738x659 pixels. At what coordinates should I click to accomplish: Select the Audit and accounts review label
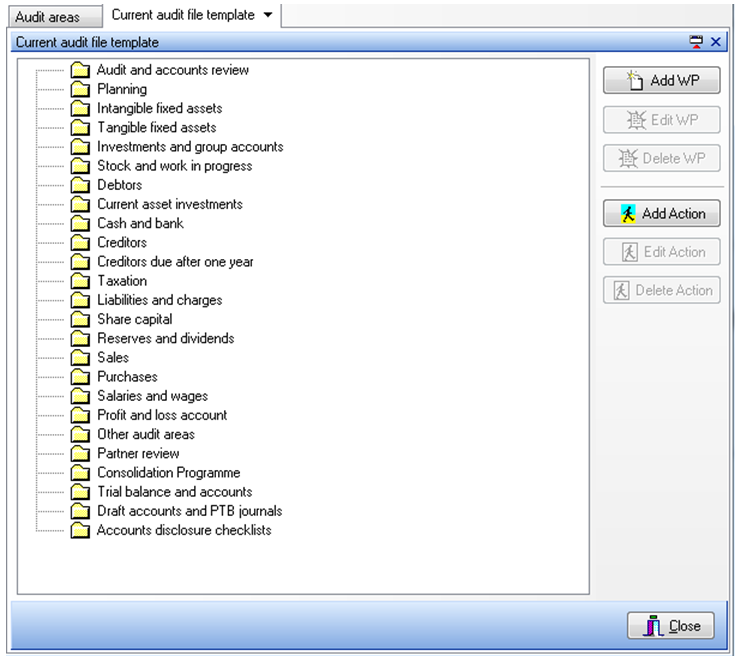pyautogui.click(x=173, y=70)
